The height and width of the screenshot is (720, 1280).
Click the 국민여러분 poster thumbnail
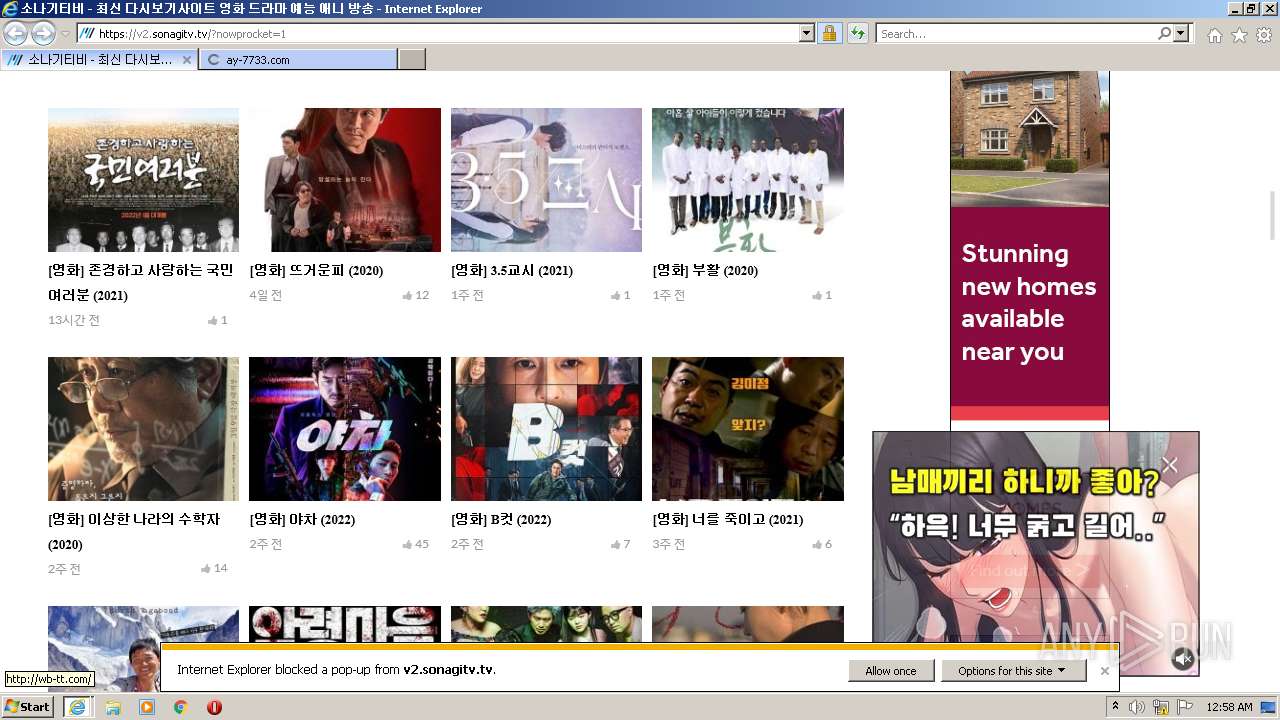pyautogui.click(x=143, y=180)
